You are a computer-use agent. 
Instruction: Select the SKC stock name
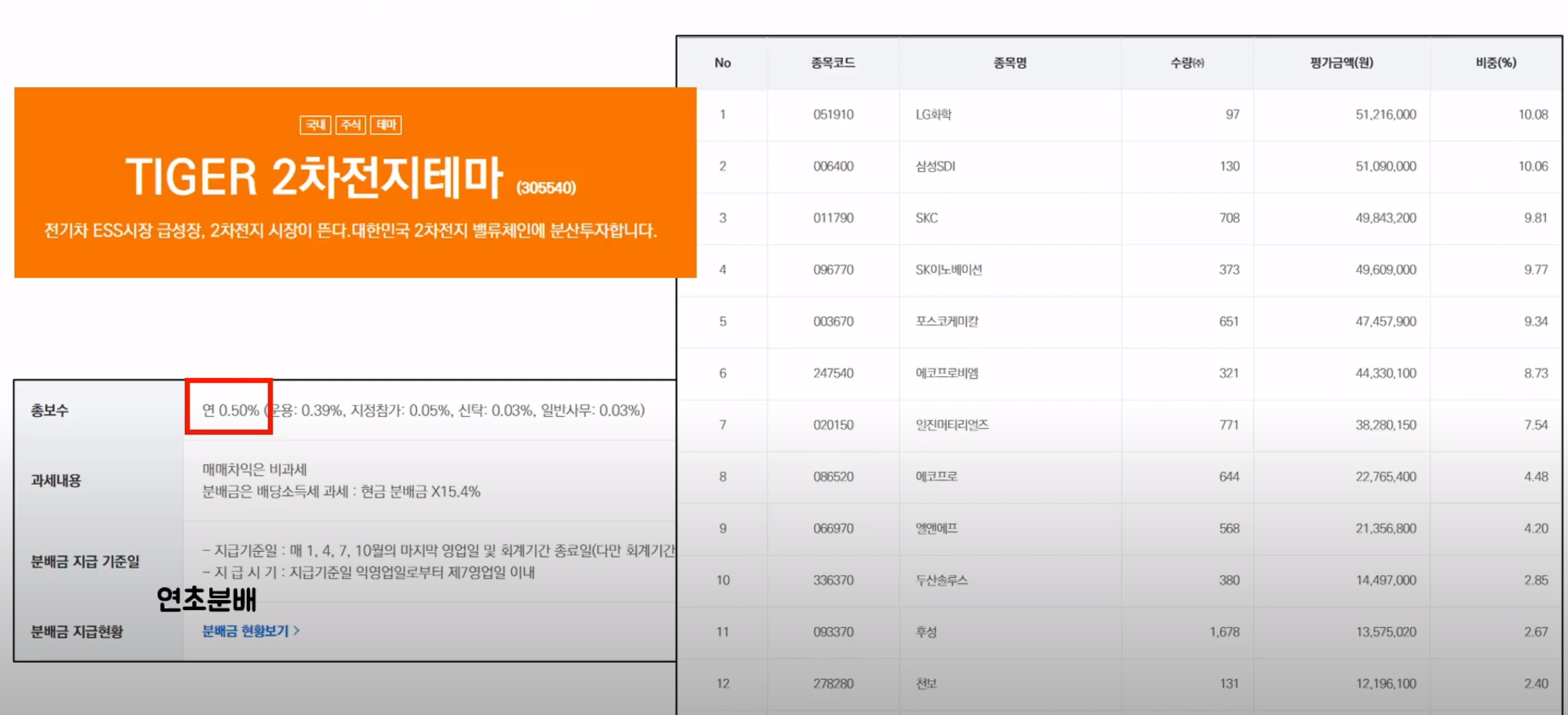tap(926, 218)
